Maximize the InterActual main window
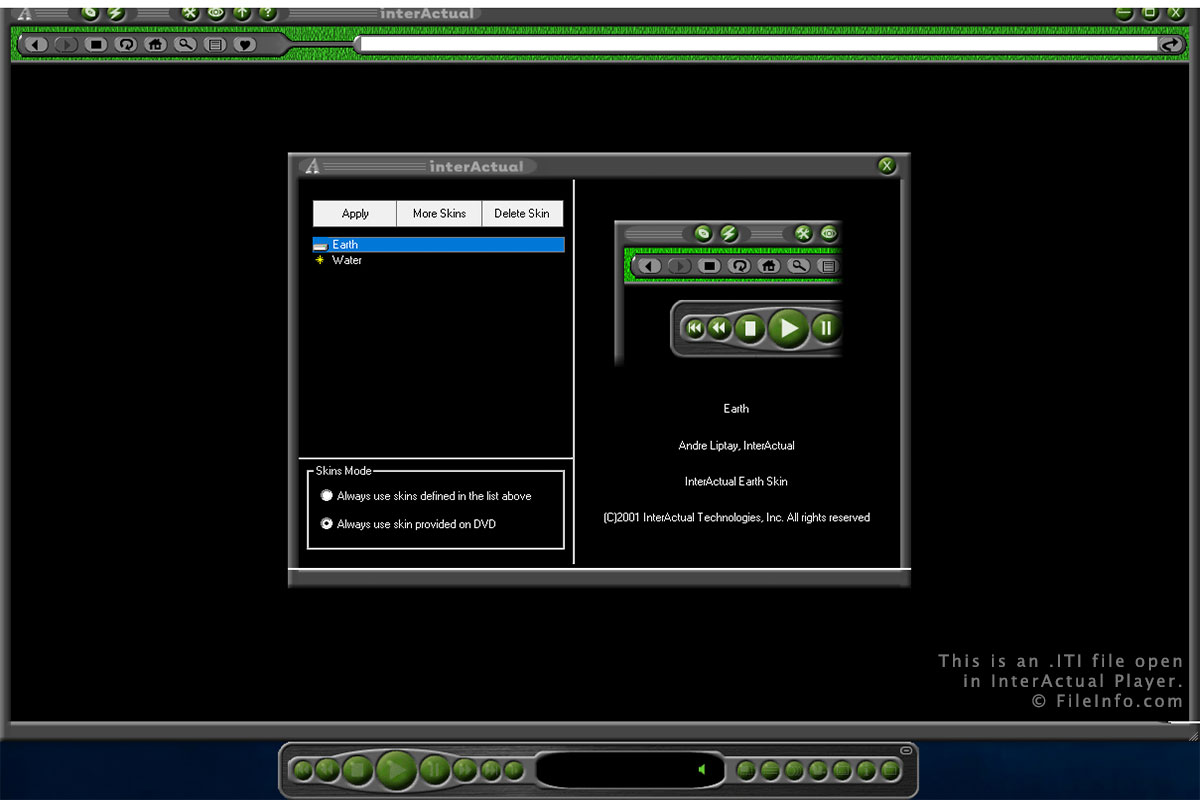 click(x=1150, y=13)
